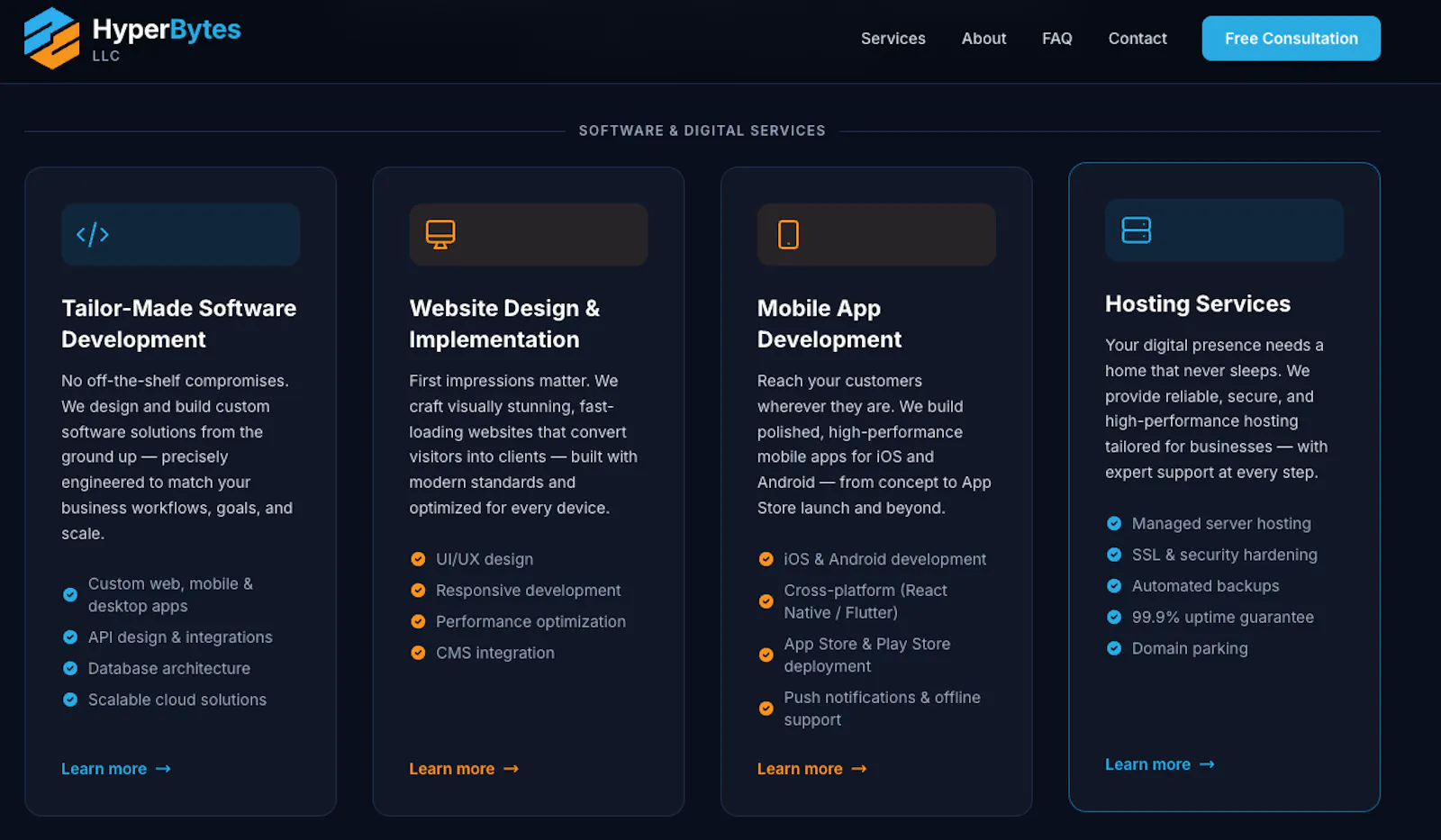Viewport: 1441px width, 840px height.
Task: Follow Learn more under Mobile App Development
Action: pos(811,769)
